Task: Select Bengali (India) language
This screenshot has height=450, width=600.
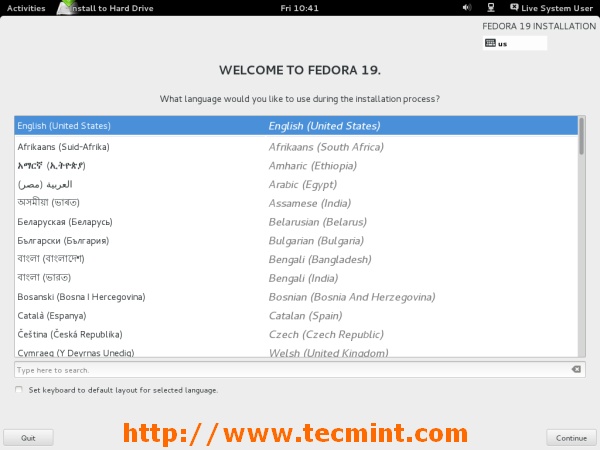Action: click(296, 278)
